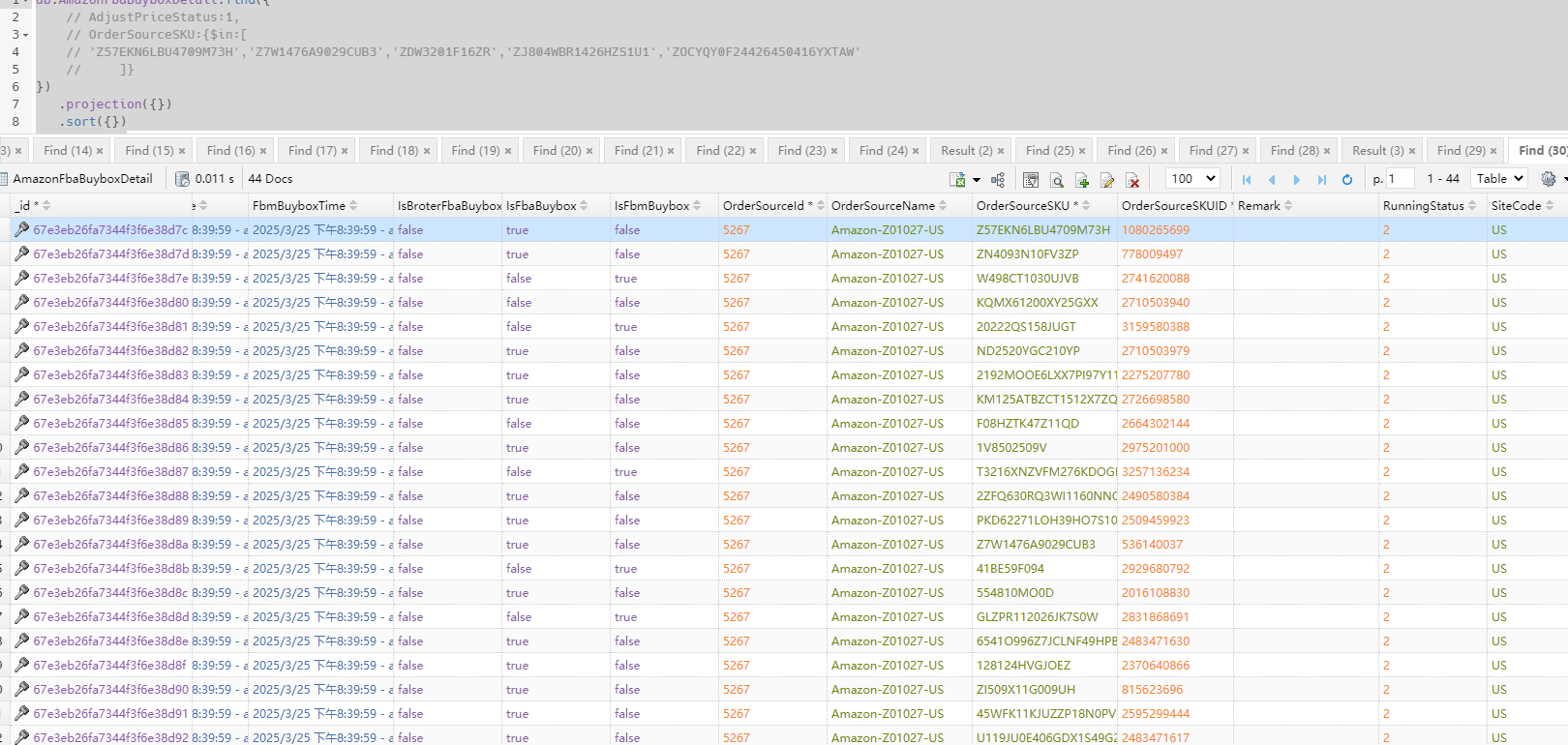
Task: Switch to the Result (2) tab
Action: click(966, 150)
